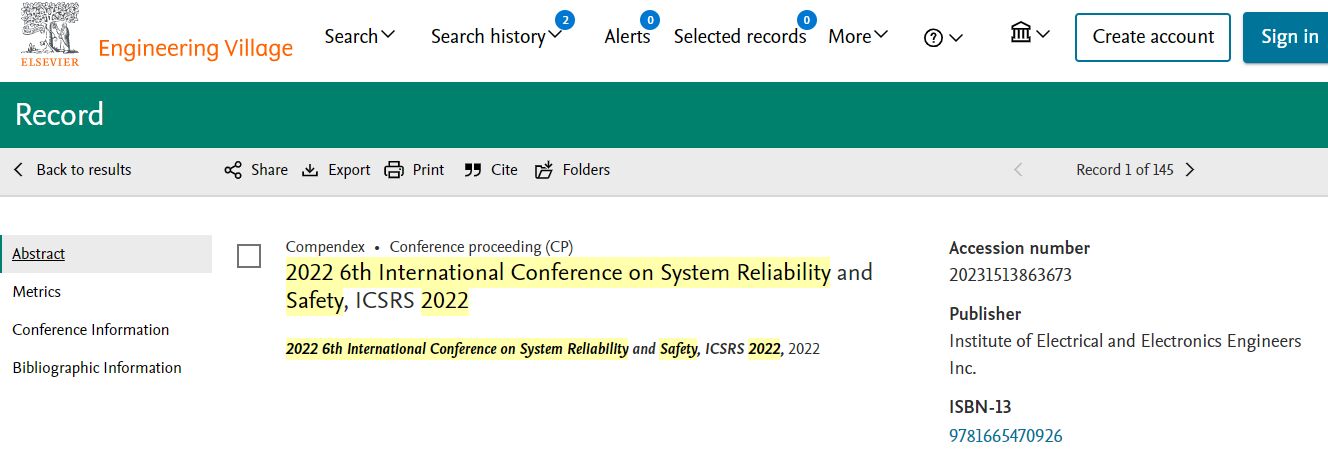Click the publisher name Institute of Electrical
The height and width of the screenshot is (465, 1328).
pyautogui.click(x=1125, y=354)
